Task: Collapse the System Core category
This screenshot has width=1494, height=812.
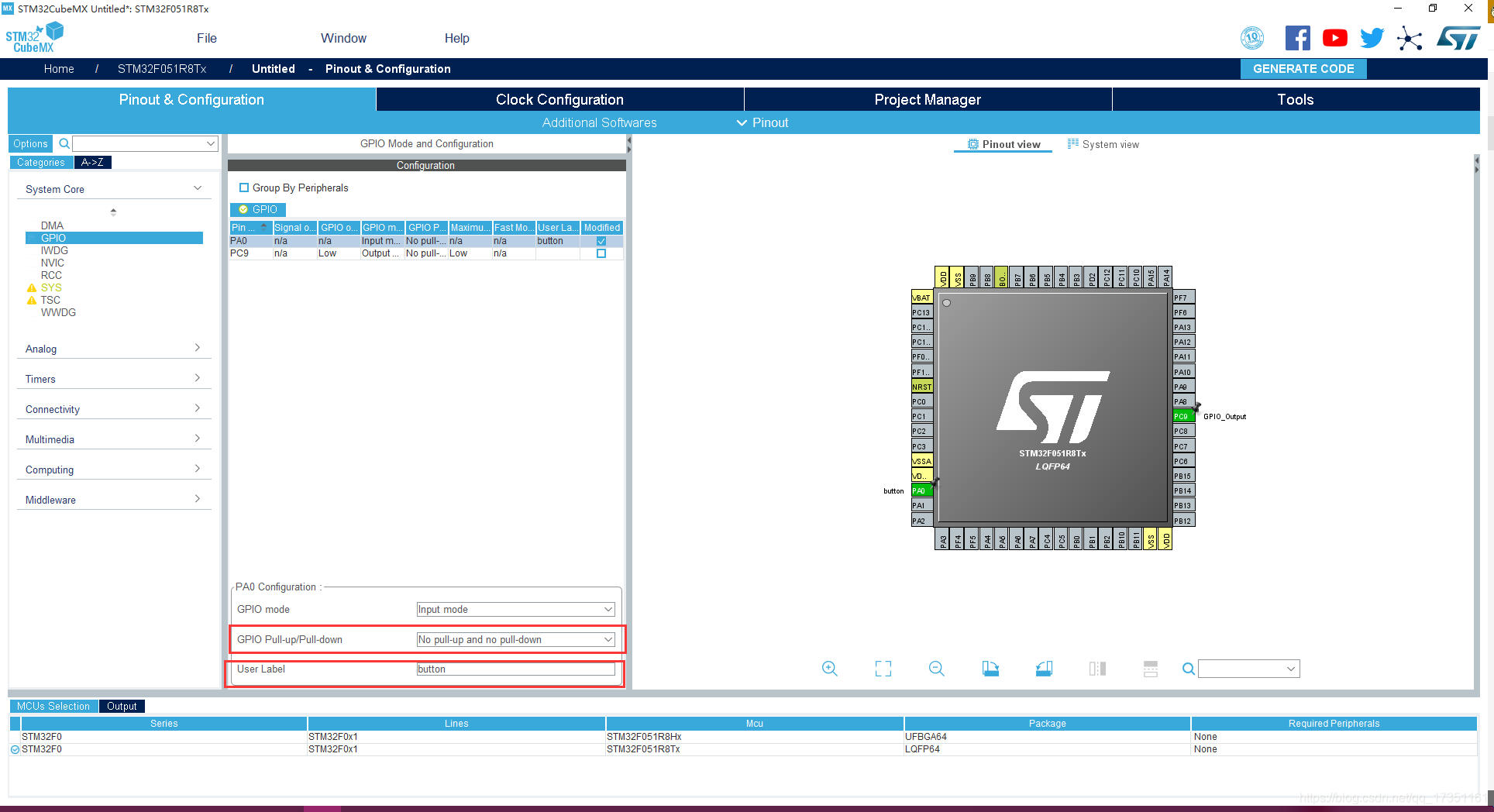Action: pyautogui.click(x=197, y=188)
